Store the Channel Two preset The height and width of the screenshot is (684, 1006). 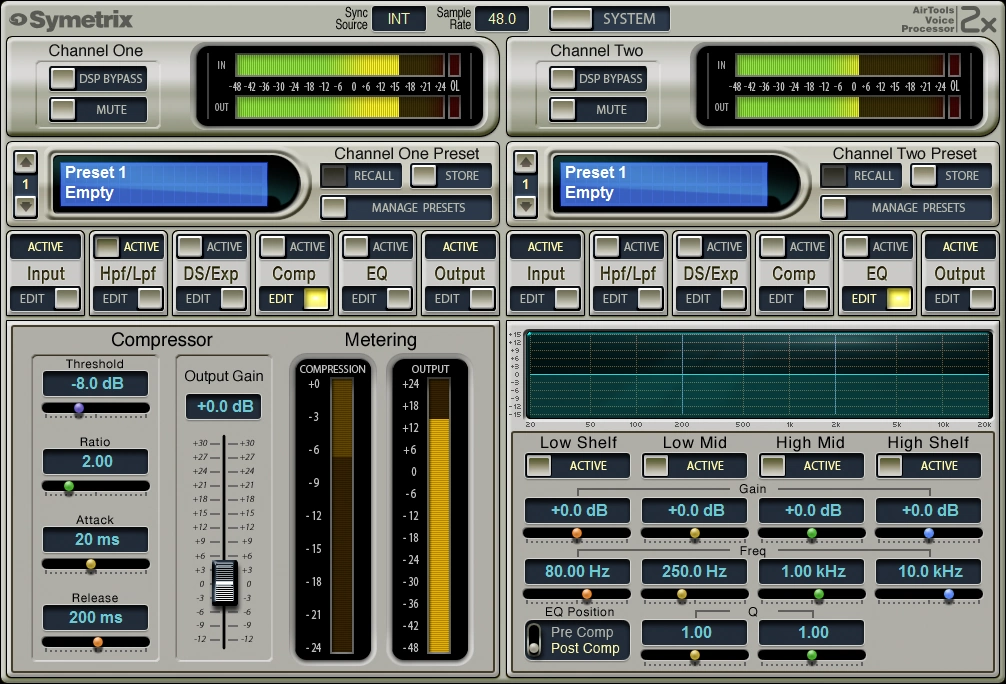point(951,176)
